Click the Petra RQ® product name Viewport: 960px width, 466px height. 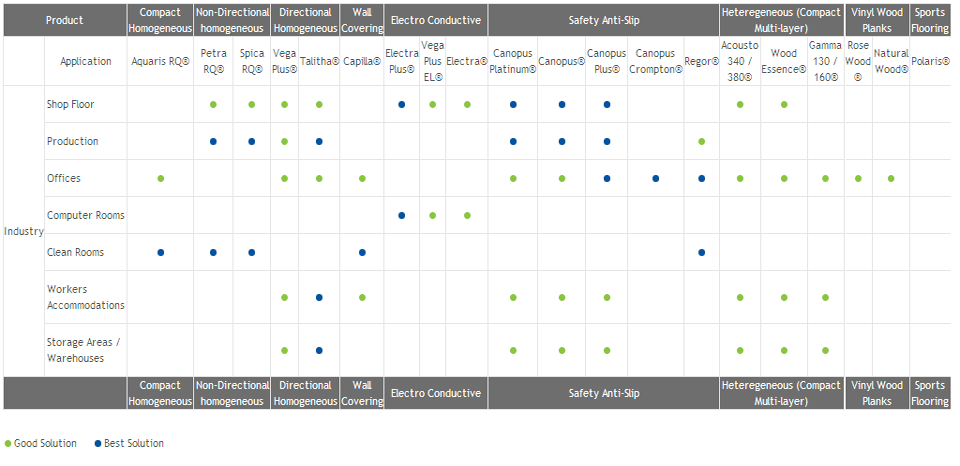pyautogui.click(x=213, y=61)
